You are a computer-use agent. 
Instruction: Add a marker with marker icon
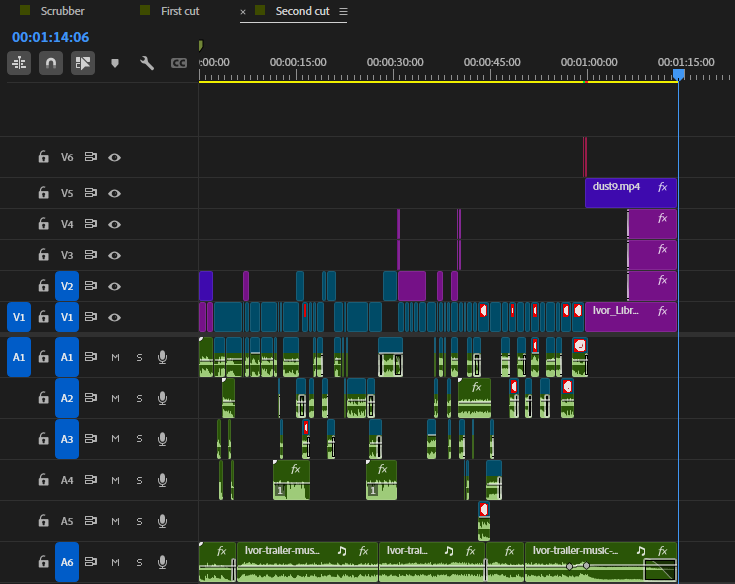(x=115, y=63)
